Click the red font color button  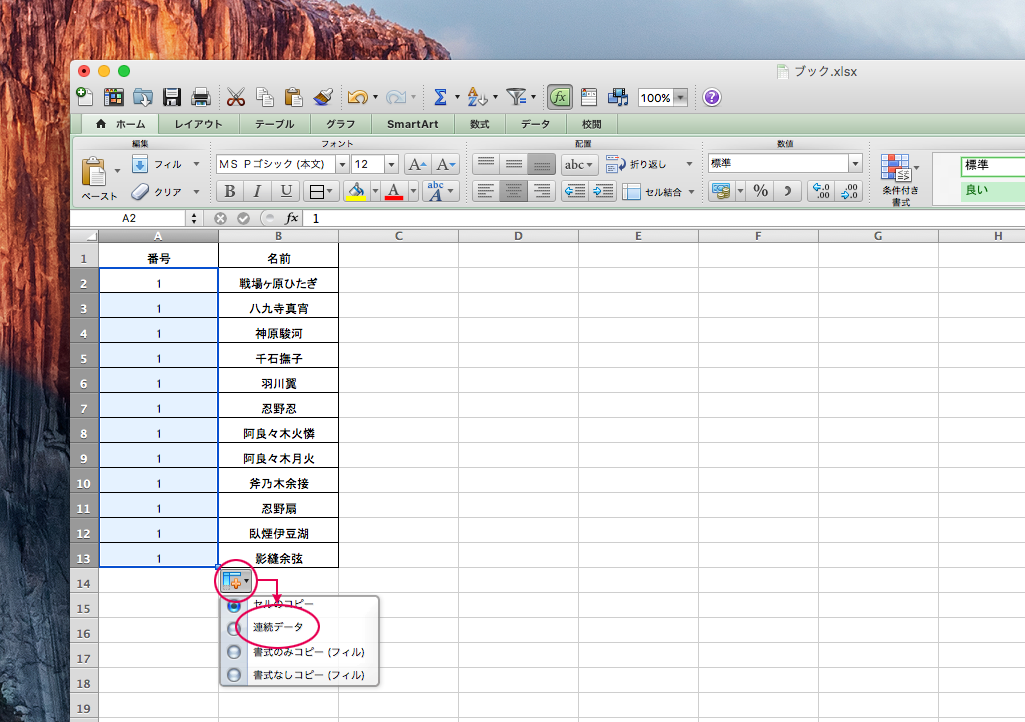pos(394,191)
